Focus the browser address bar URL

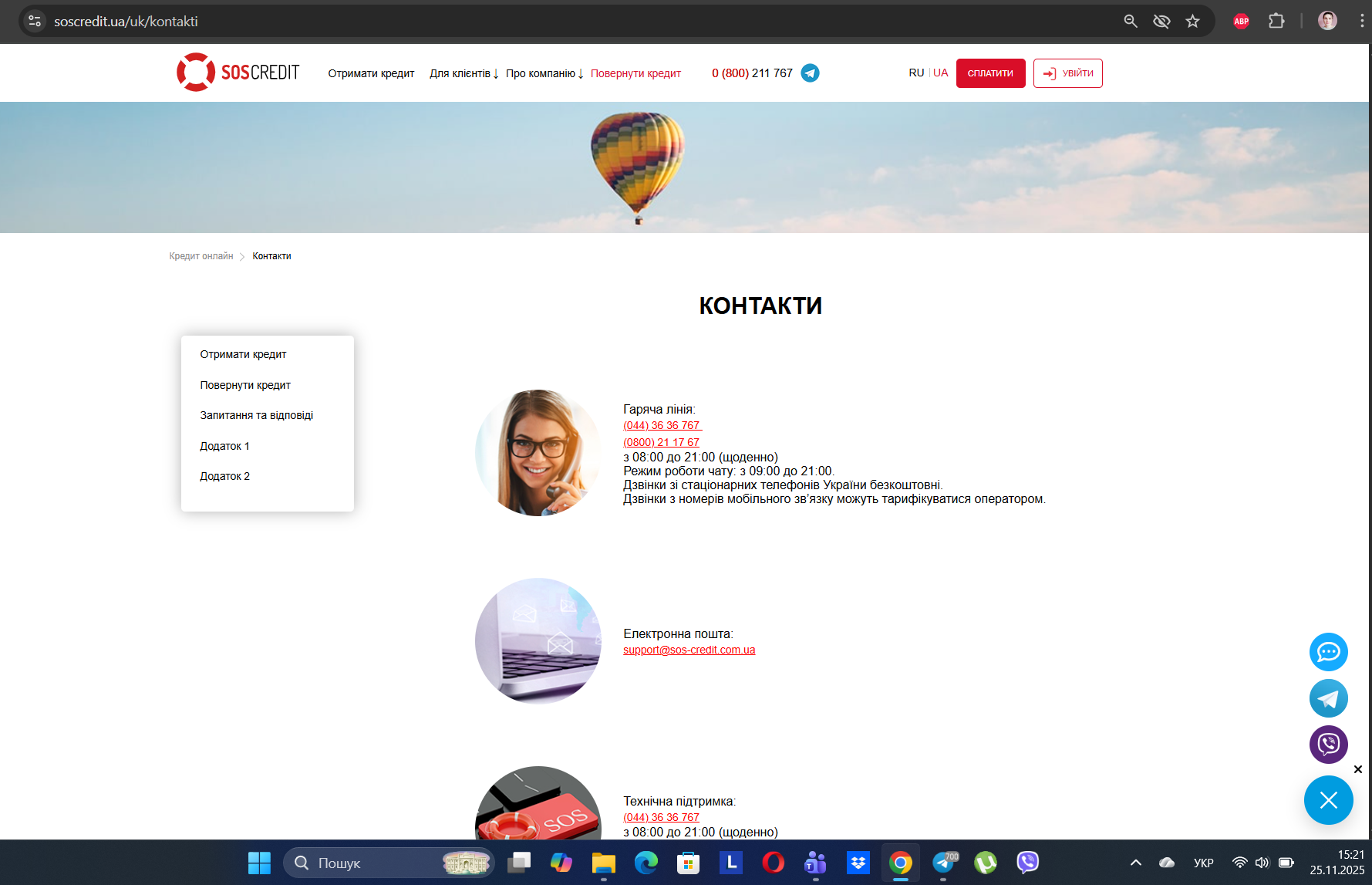pos(126,21)
